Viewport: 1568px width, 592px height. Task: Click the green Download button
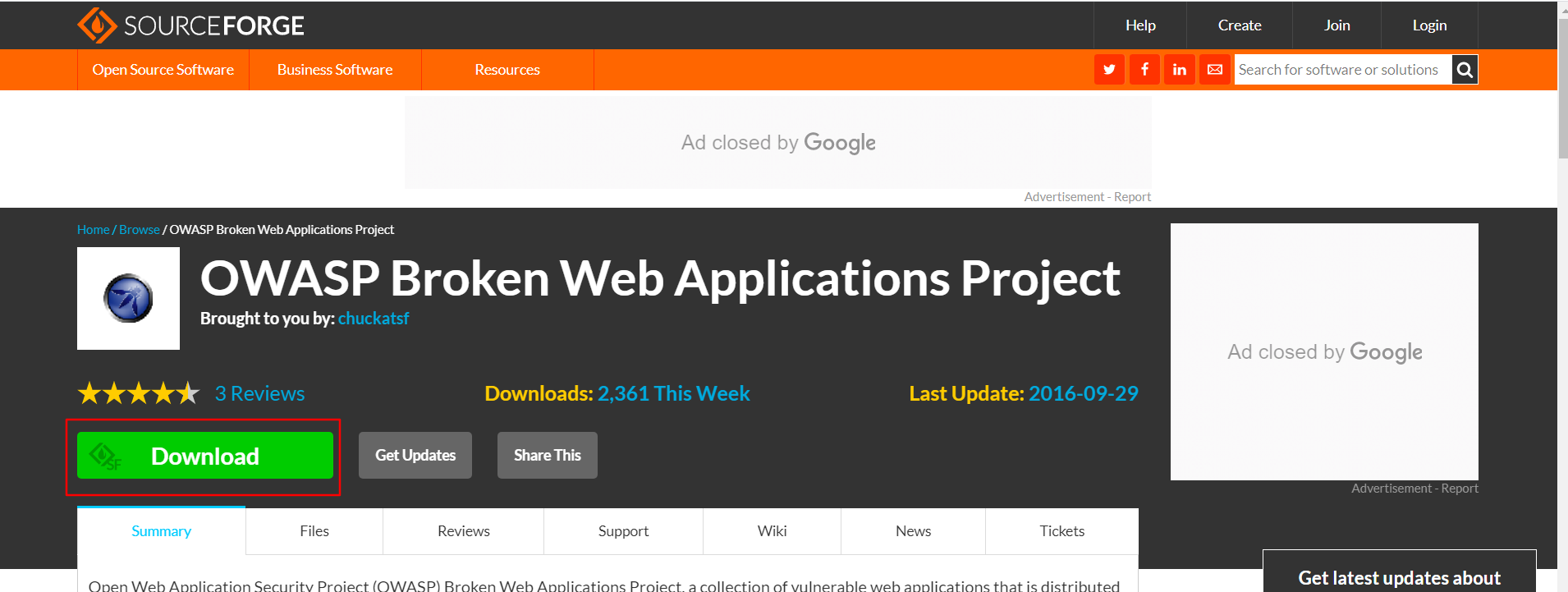[205, 456]
